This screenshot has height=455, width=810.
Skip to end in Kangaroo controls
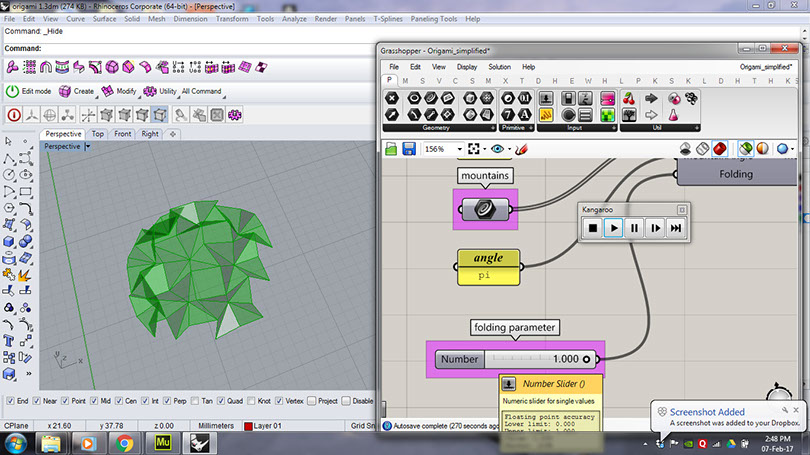pyautogui.click(x=676, y=228)
